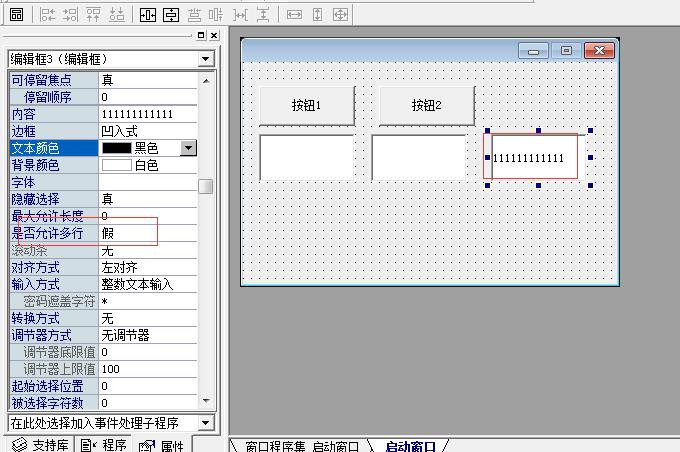Click the equal horizontal spacing icon

point(240,15)
